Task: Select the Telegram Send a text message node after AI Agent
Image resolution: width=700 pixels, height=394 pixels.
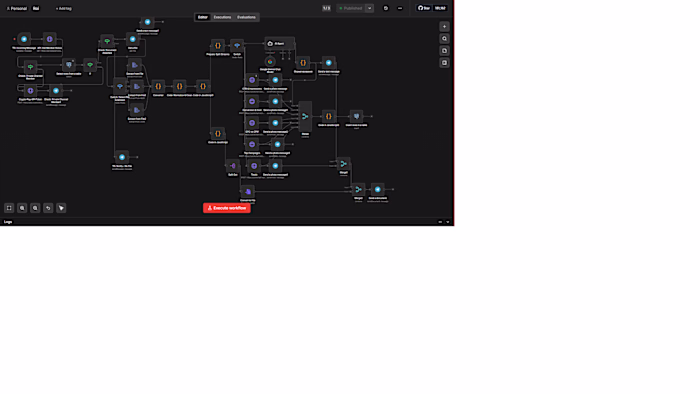Action: pos(329,63)
